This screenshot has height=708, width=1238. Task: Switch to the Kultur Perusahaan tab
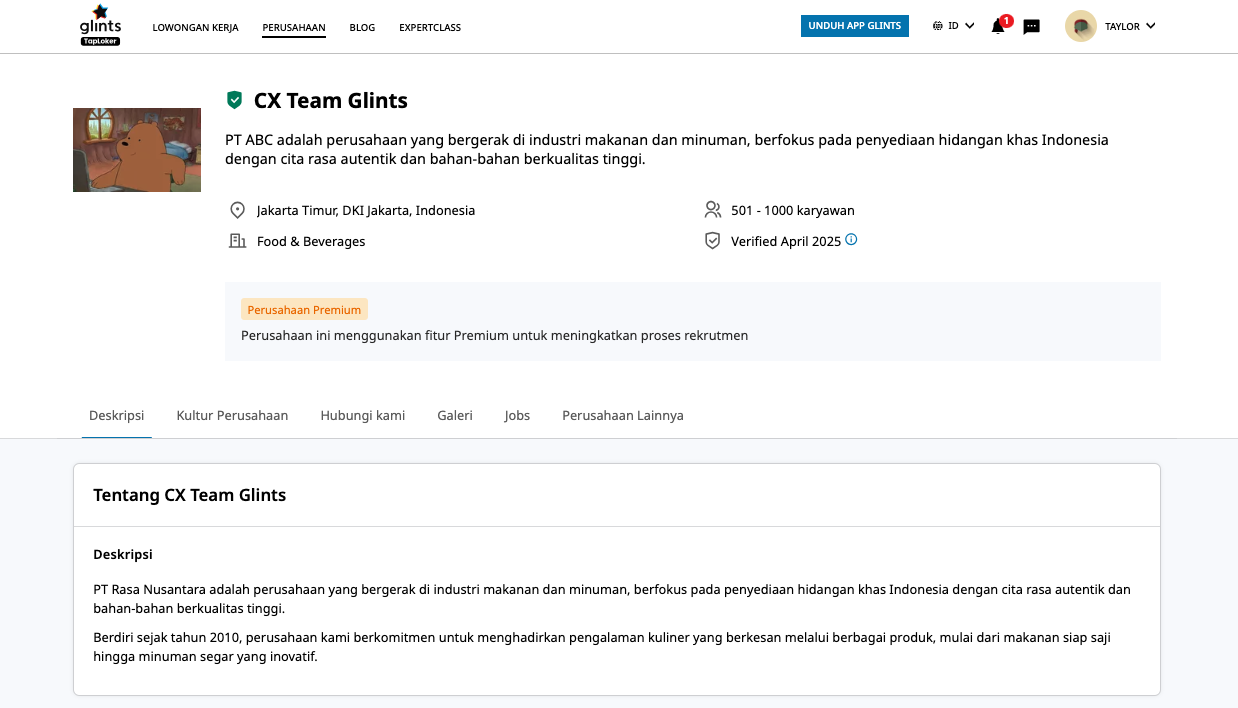[232, 415]
